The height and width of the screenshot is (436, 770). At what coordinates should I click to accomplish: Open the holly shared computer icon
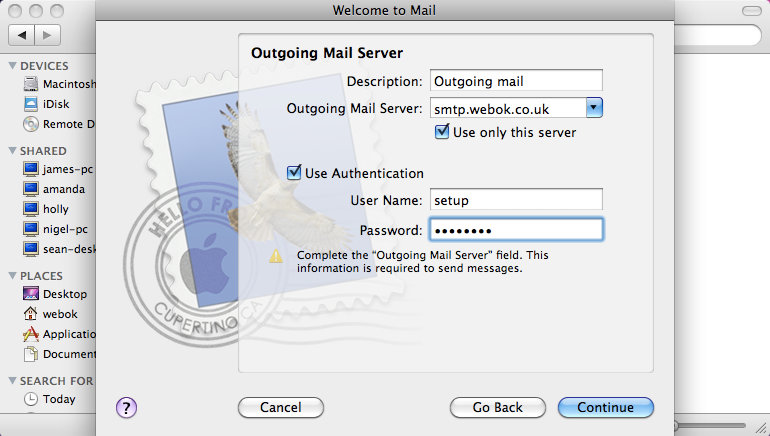tap(30, 209)
